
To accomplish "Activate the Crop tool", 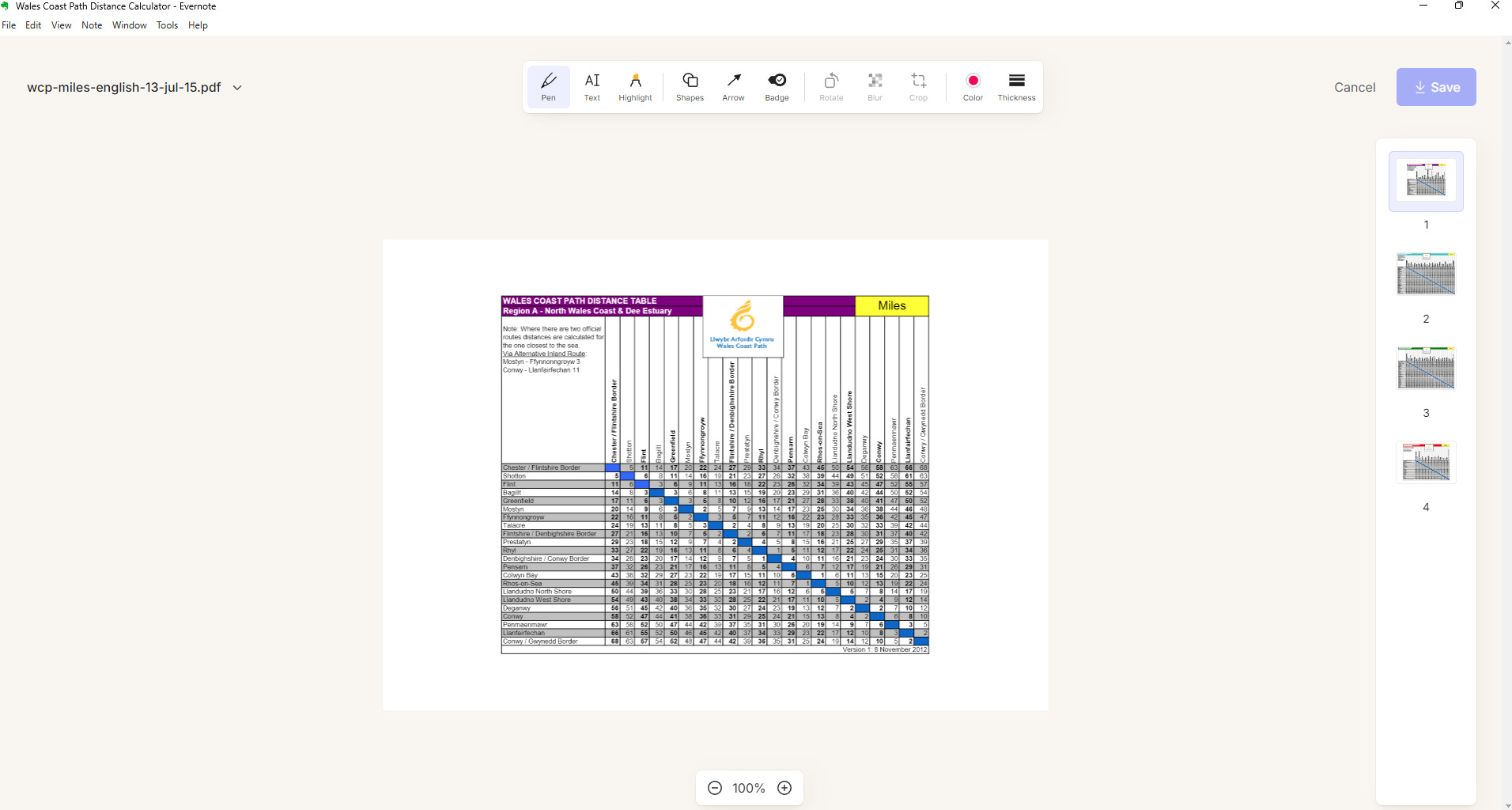I will (917, 86).
